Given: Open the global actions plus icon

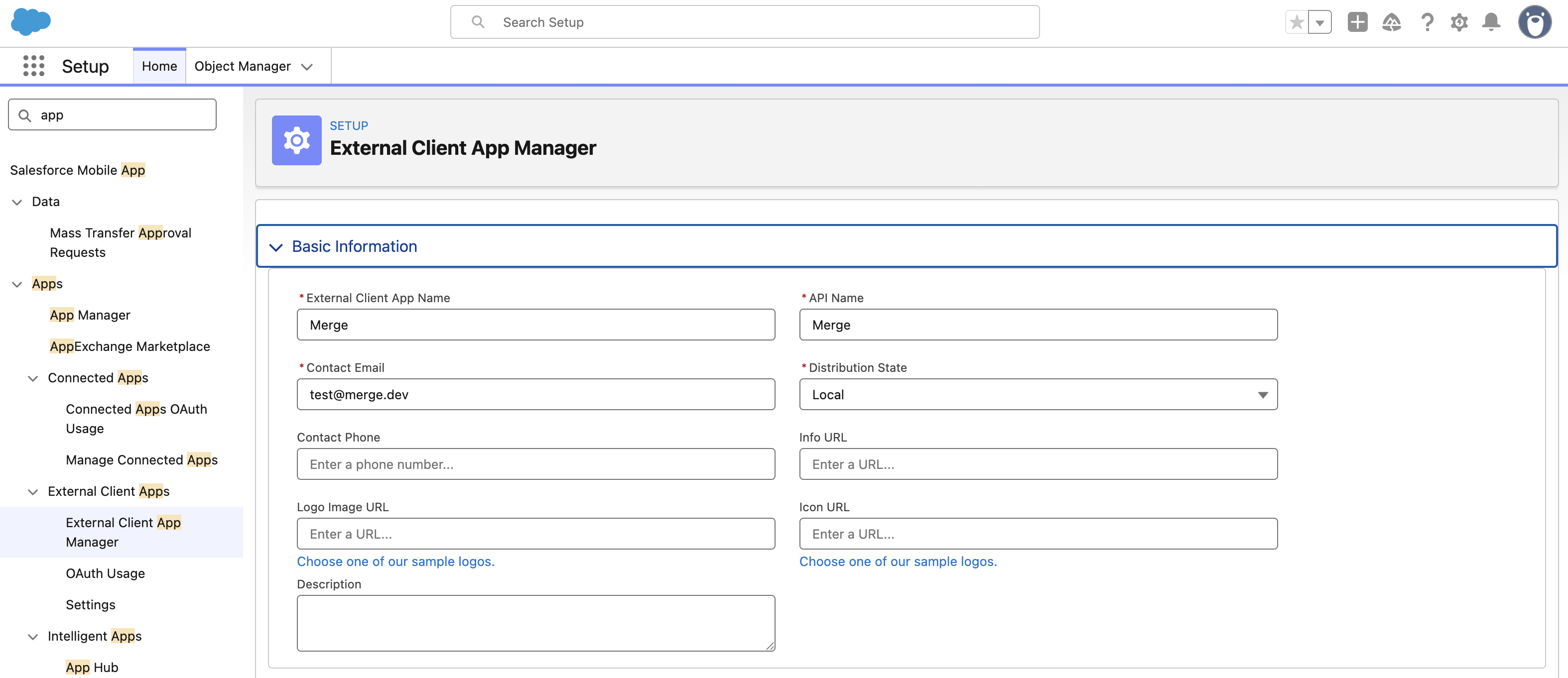Looking at the screenshot, I should (1357, 22).
